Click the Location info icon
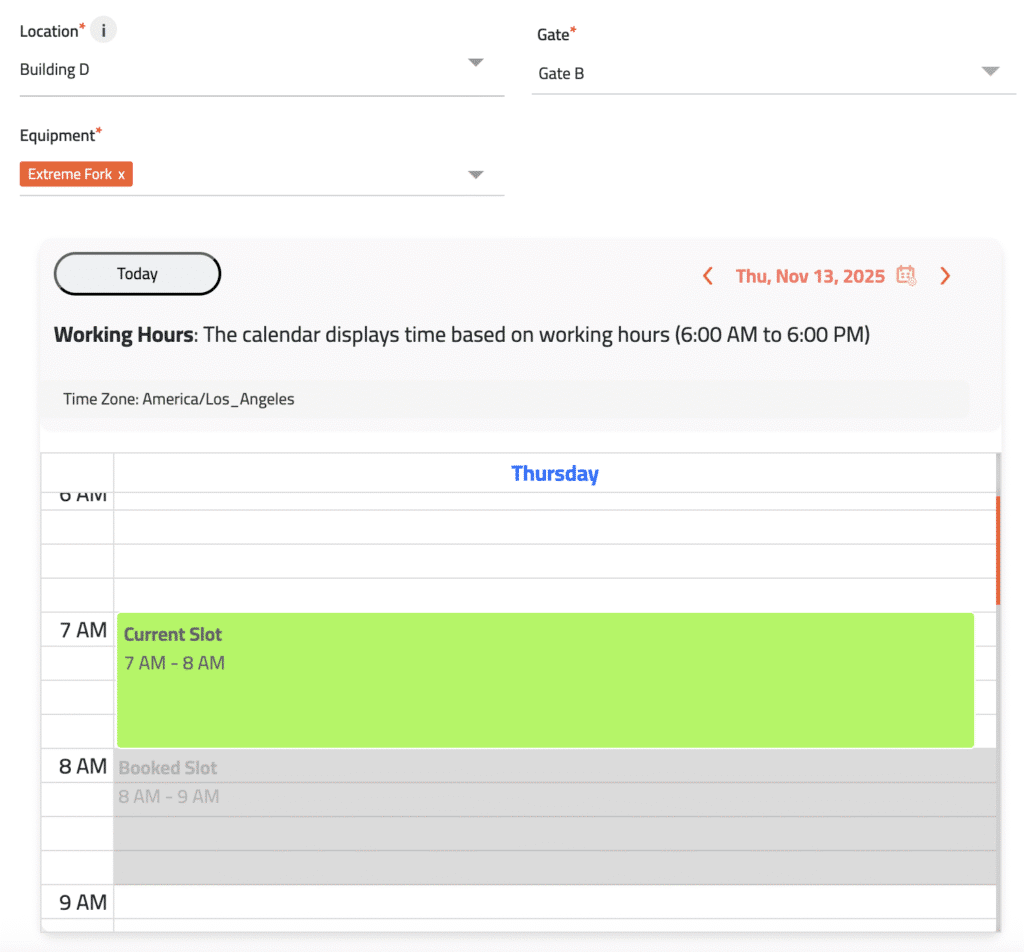The image size is (1024, 952). coord(103,30)
